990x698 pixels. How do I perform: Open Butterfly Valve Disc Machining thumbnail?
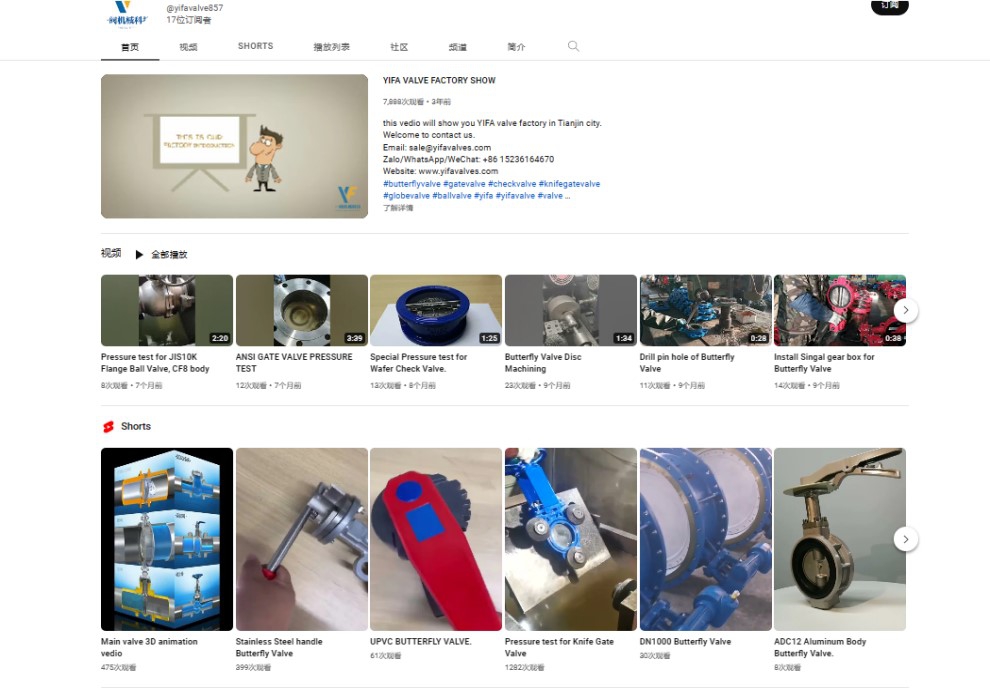(571, 311)
